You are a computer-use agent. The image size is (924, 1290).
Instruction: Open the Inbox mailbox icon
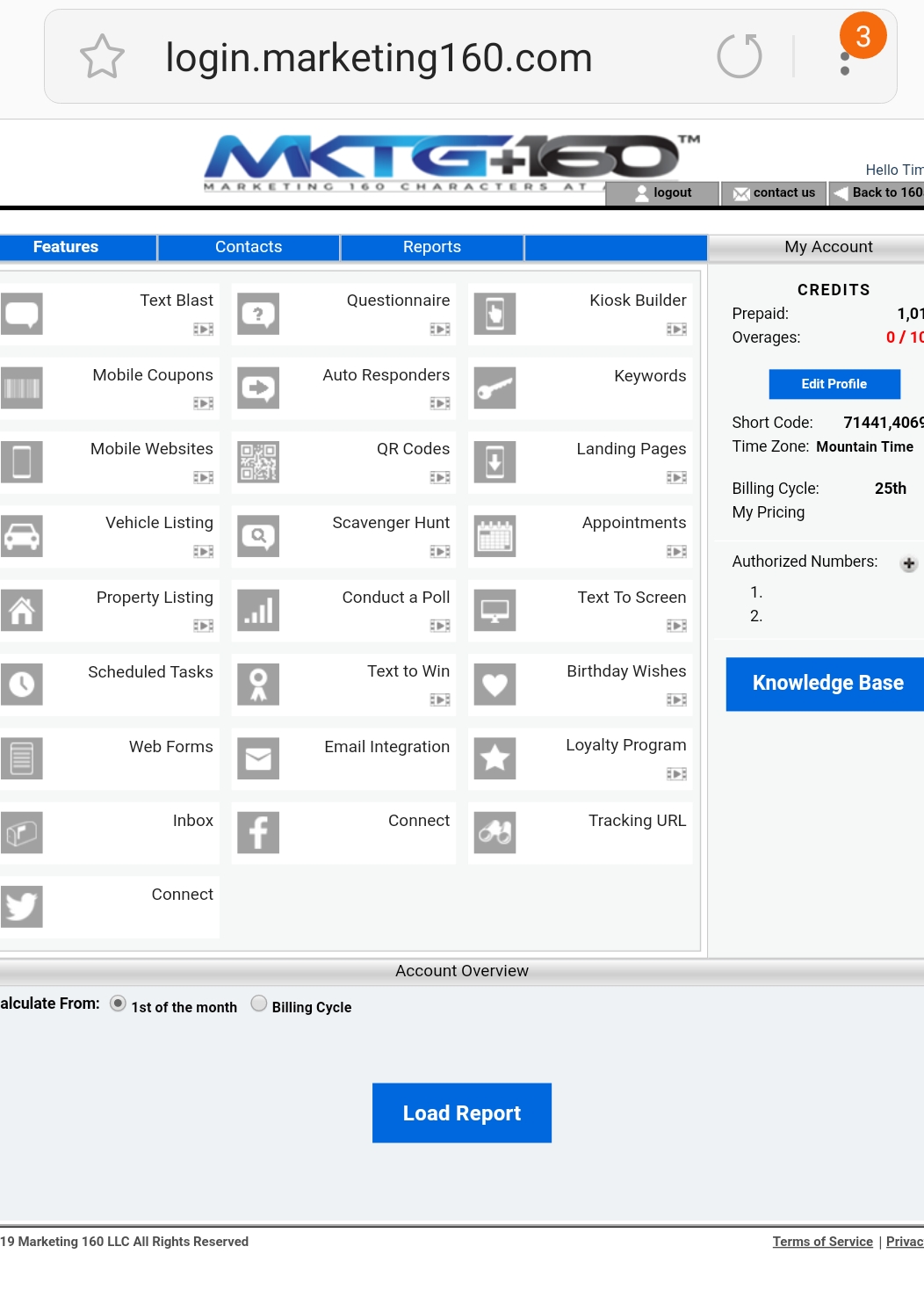pos(21,832)
